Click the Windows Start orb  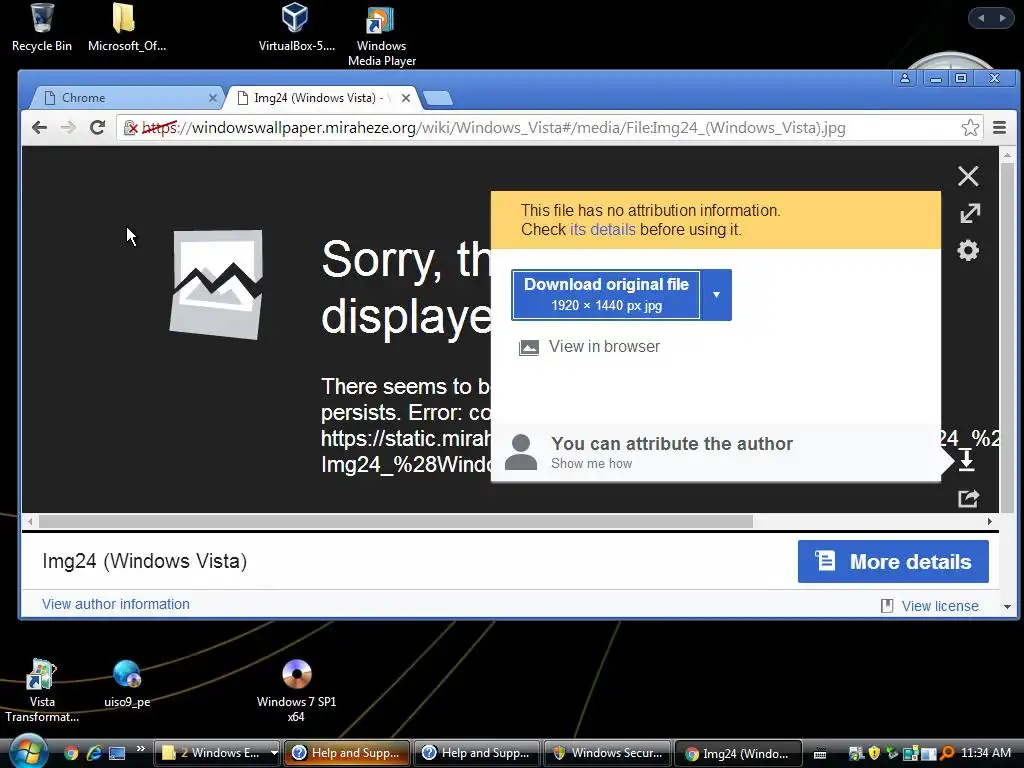(x=28, y=751)
